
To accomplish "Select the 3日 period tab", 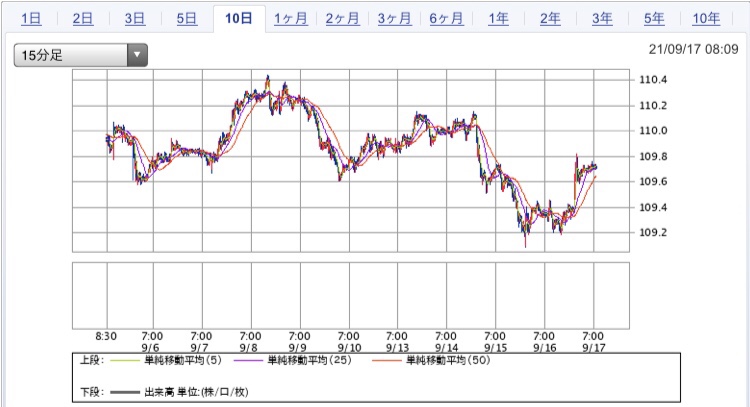I will coord(135,19).
